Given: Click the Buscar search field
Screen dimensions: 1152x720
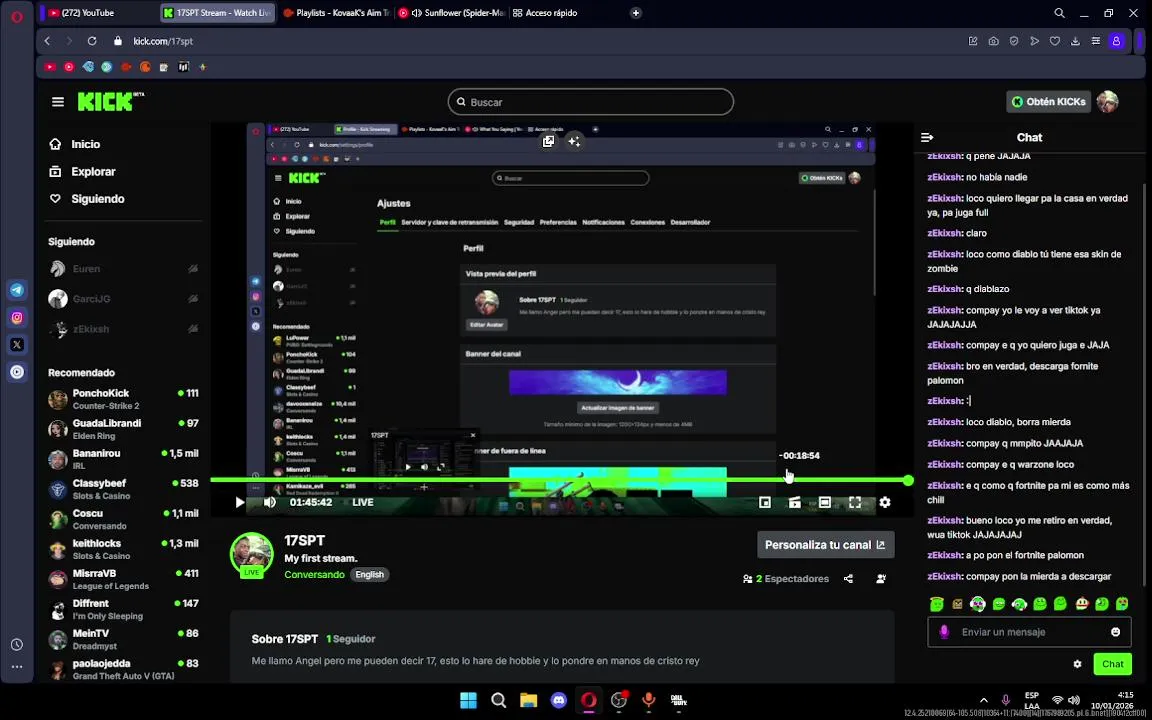Looking at the screenshot, I should [x=591, y=102].
